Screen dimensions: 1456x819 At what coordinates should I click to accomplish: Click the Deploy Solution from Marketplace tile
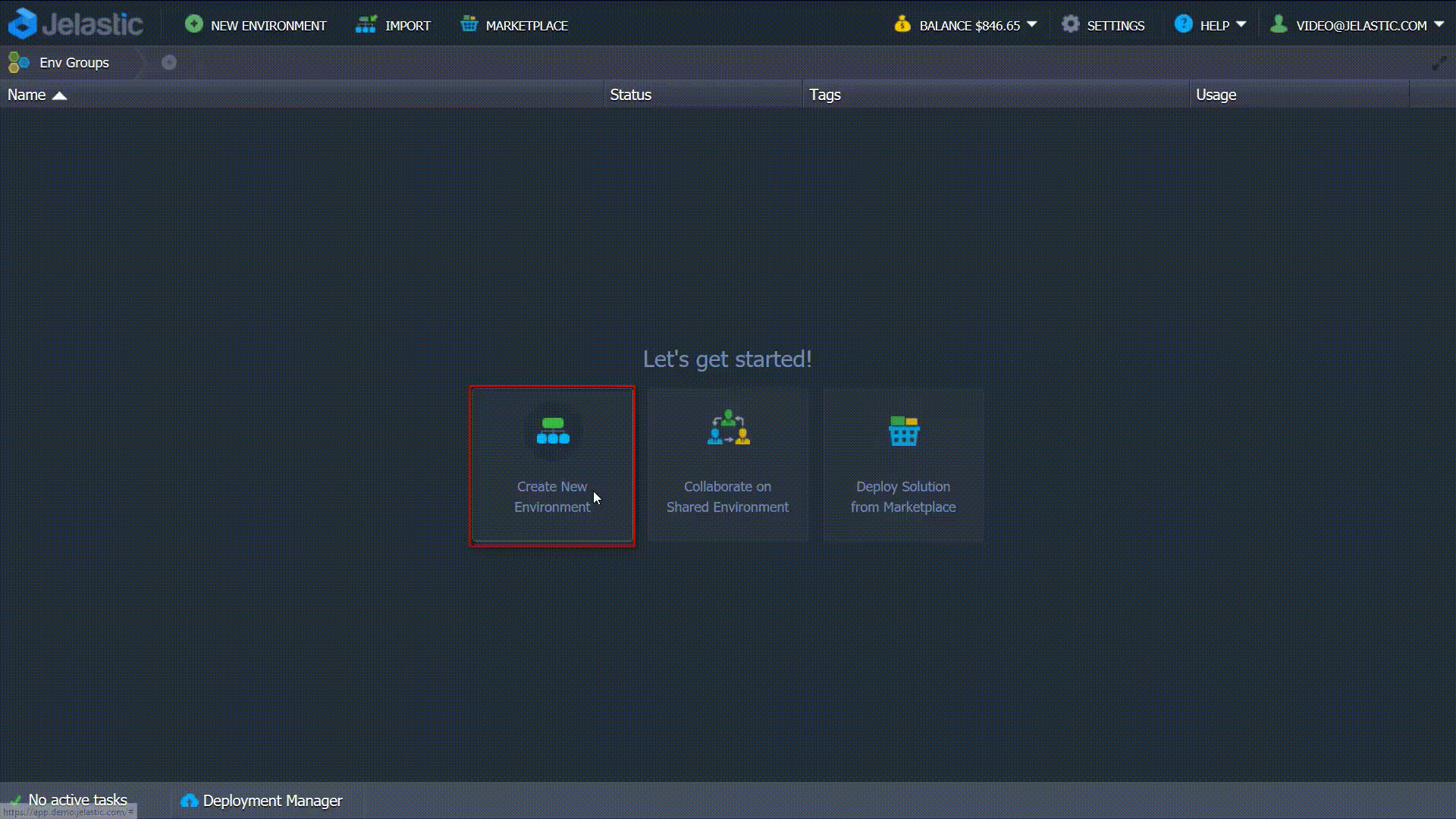click(x=902, y=466)
